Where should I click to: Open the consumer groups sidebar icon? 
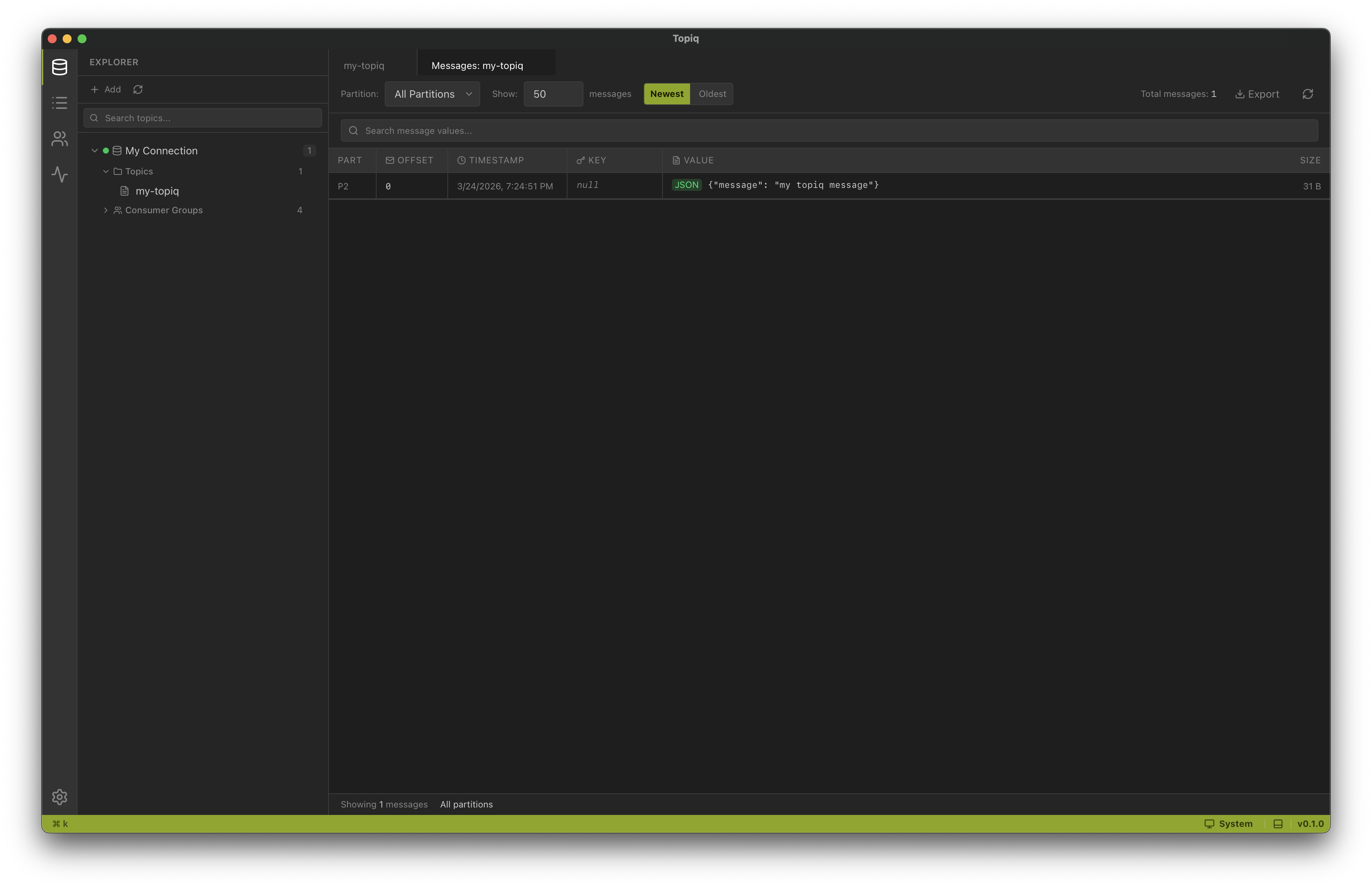point(59,139)
